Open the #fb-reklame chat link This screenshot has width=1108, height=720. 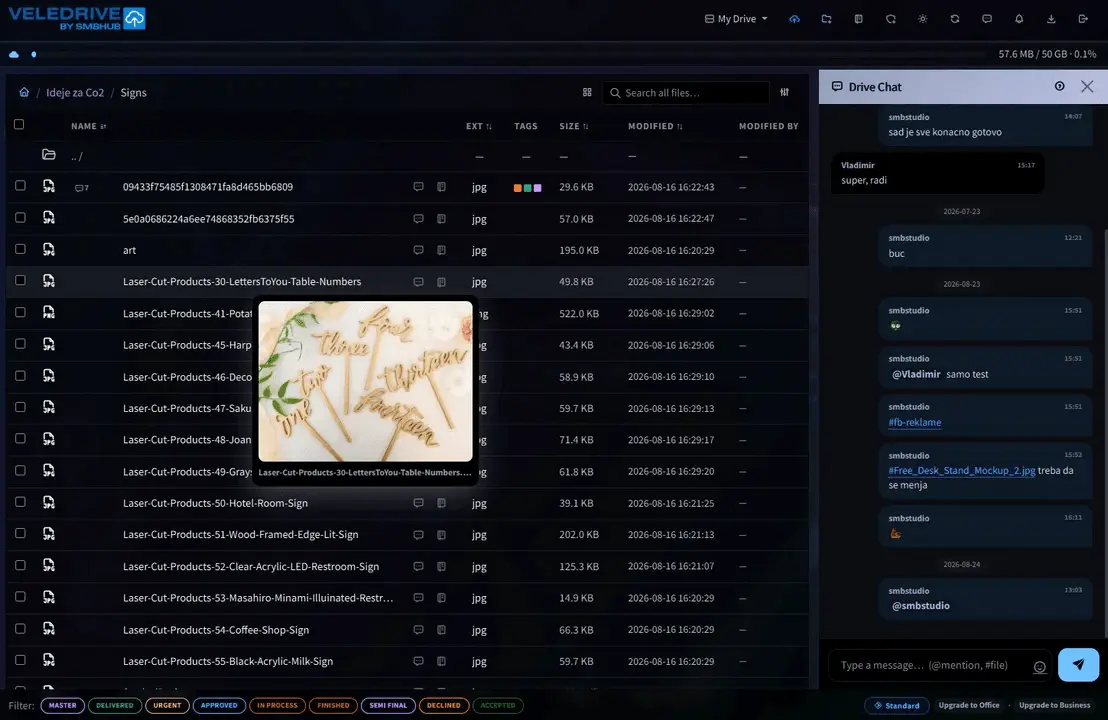(x=914, y=423)
